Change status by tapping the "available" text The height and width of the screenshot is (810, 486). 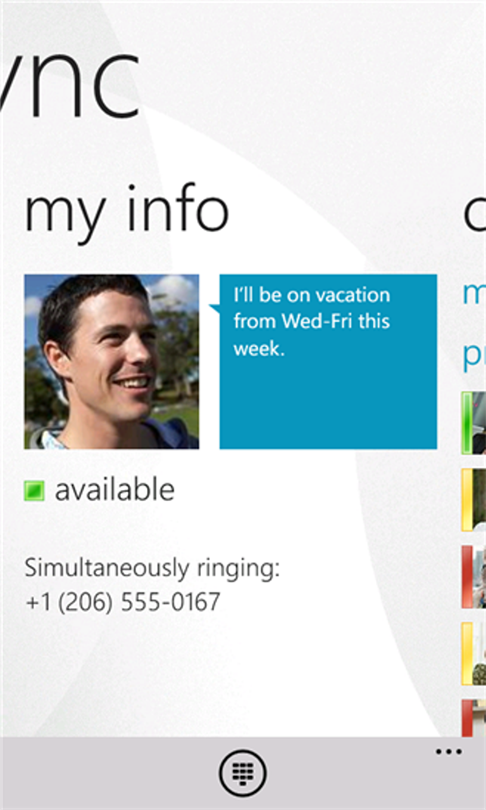115,490
